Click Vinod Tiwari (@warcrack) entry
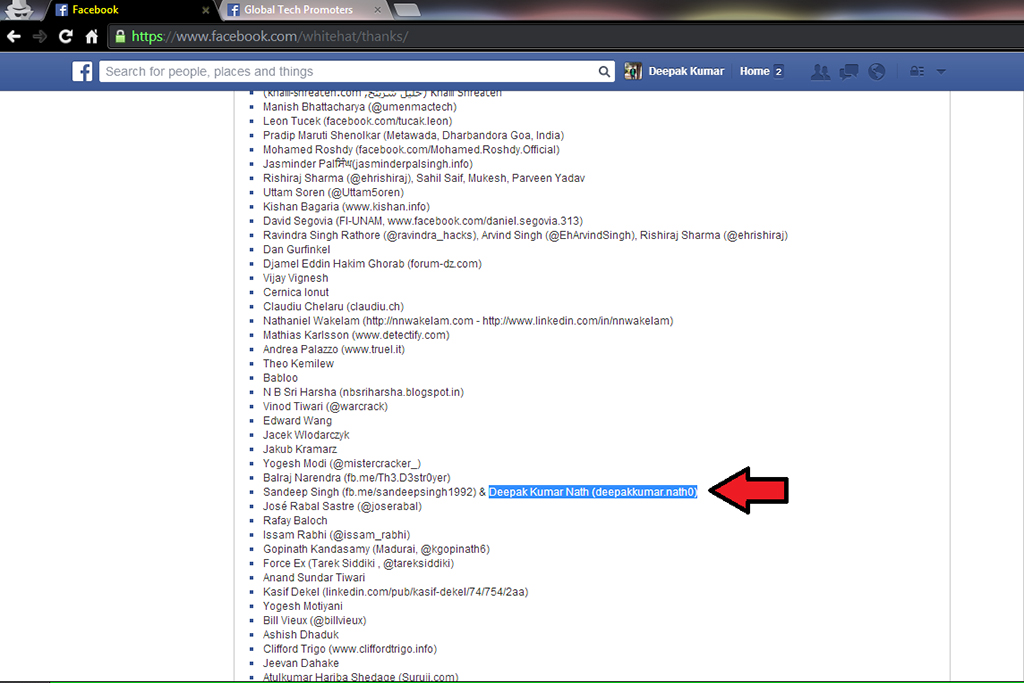Viewport: 1024px width, 683px height. (x=325, y=406)
